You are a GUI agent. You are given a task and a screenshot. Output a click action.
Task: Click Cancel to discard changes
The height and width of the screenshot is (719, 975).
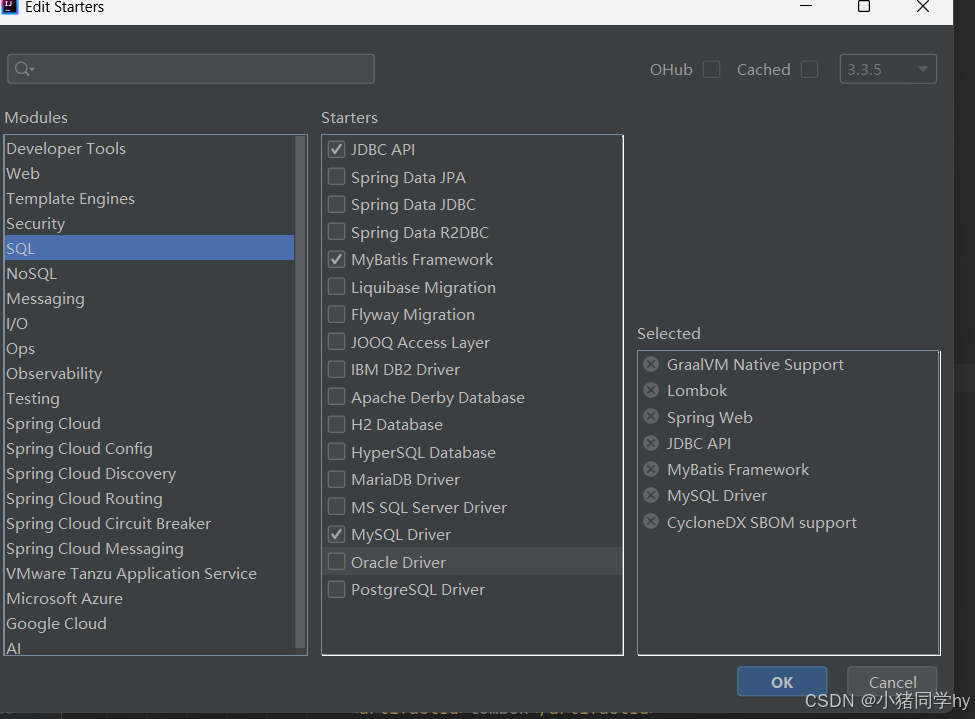892,682
